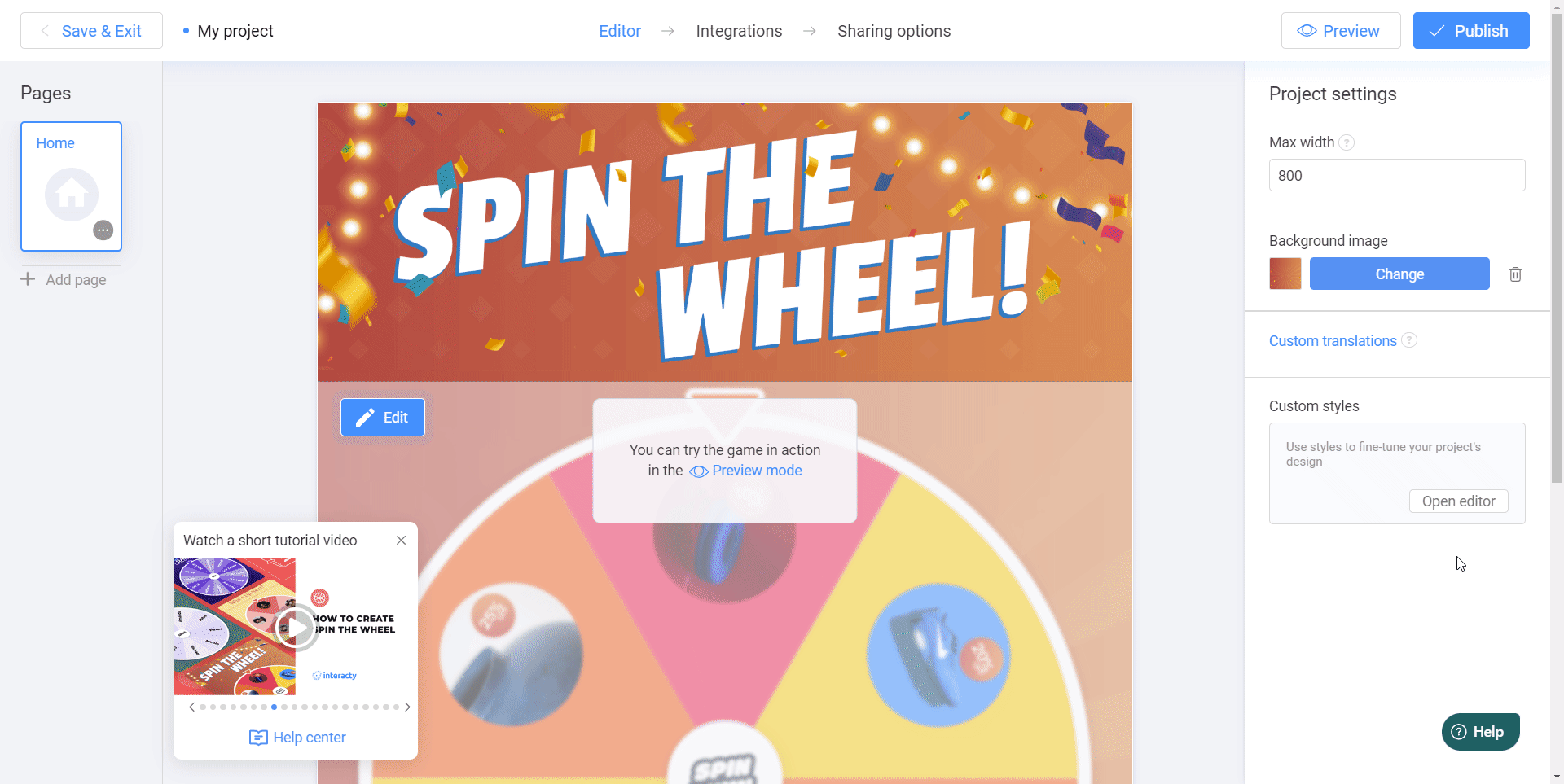Go to the next tutorial slide arrow
This screenshot has height=784, width=1564.
[407, 707]
